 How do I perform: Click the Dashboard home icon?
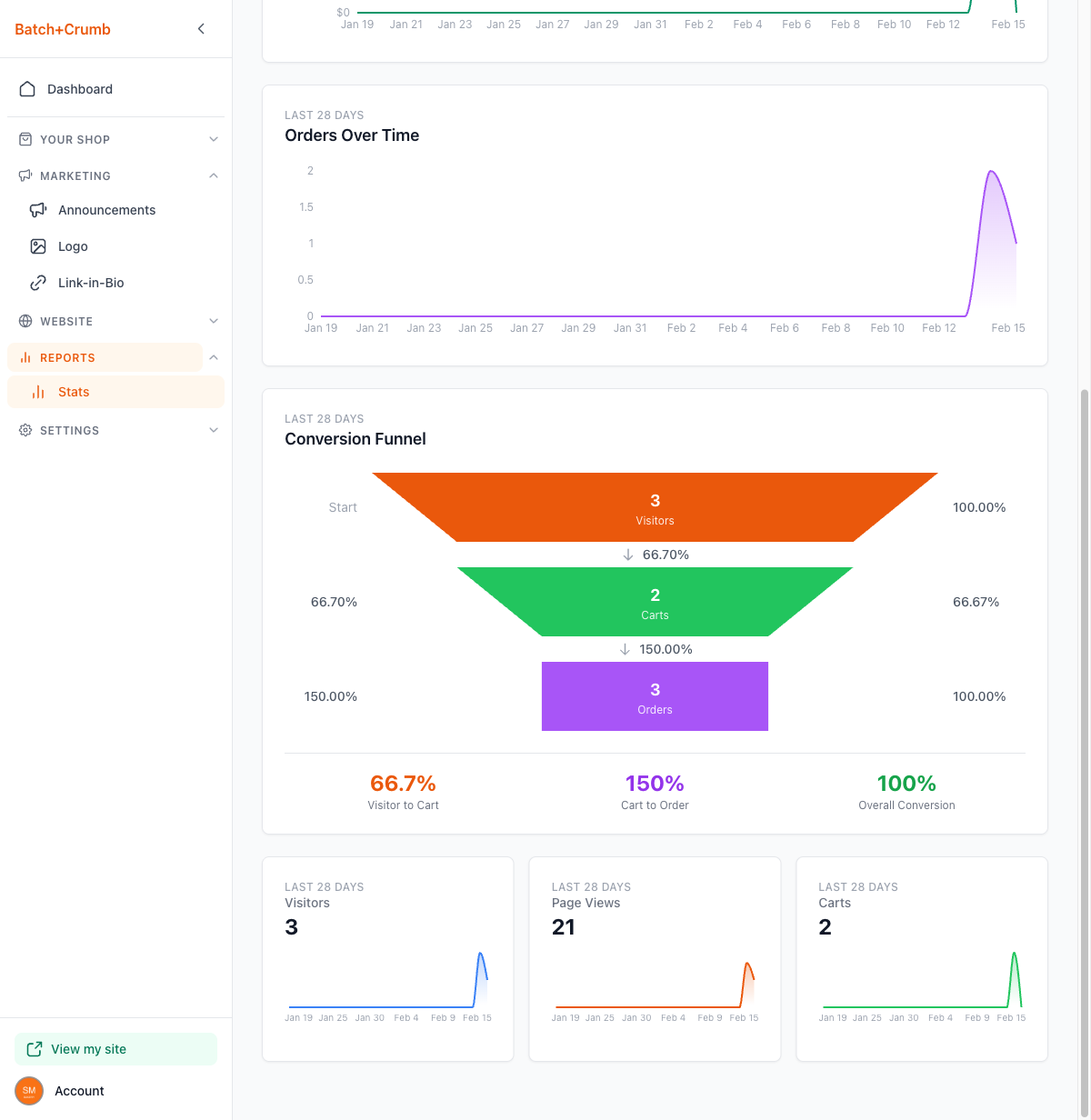(27, 89)
